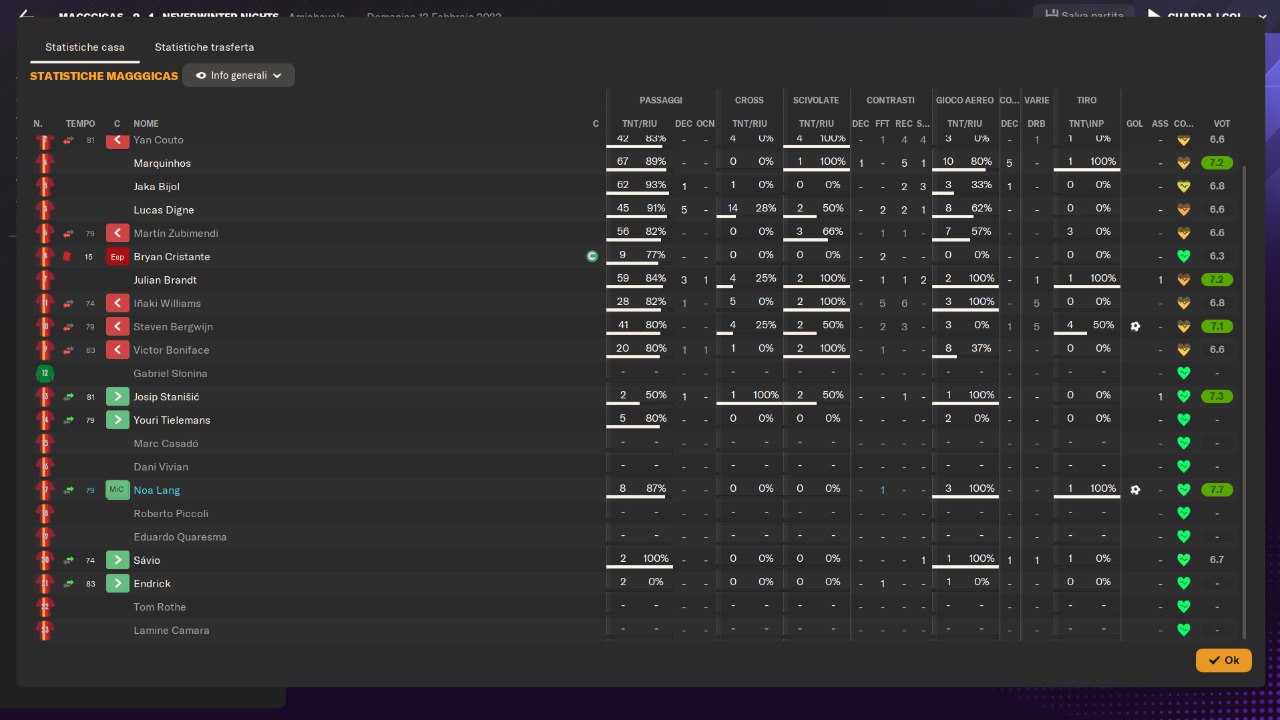Select player row Lamine Camara

pyautogui.click(x=635, y=630)
